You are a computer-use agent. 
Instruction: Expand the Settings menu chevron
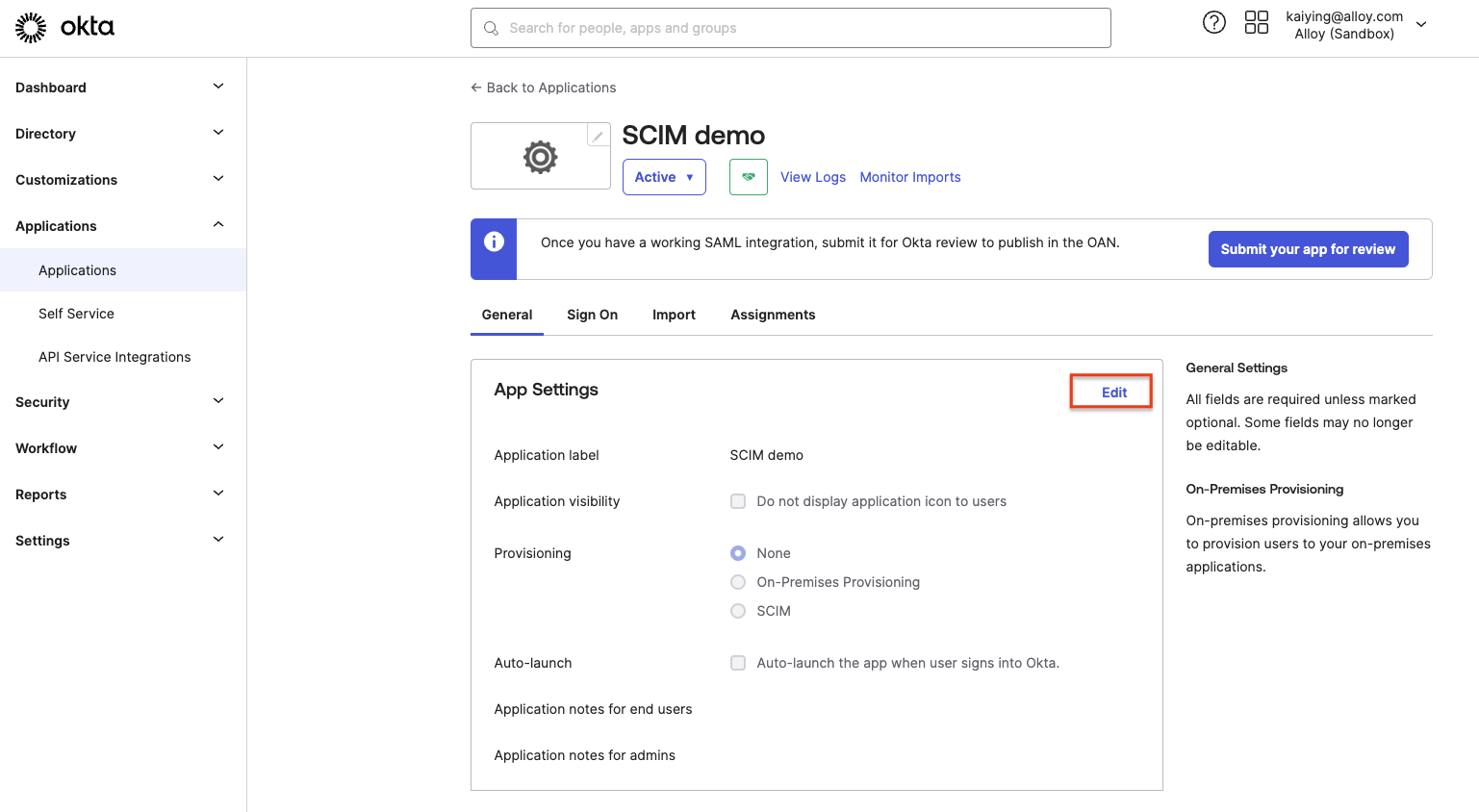point(218,540)
